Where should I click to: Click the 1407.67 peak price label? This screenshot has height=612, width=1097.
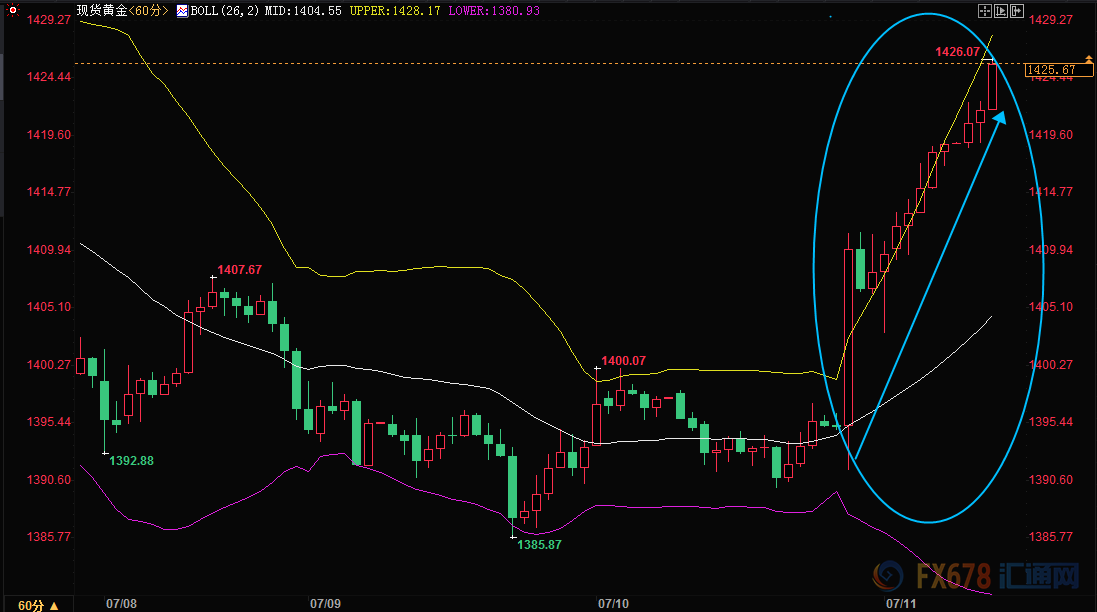pos(240,270)
